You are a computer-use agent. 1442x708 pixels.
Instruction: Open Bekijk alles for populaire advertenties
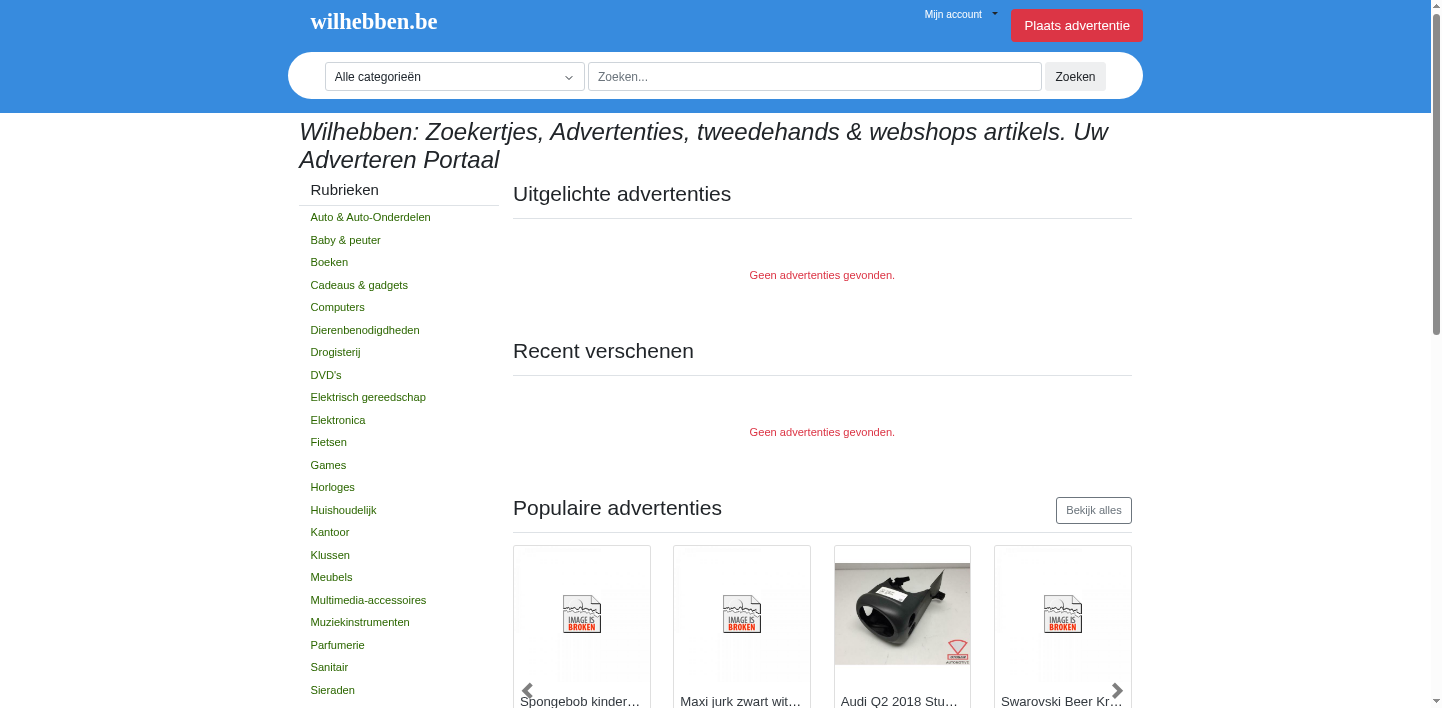point(1093,510)
